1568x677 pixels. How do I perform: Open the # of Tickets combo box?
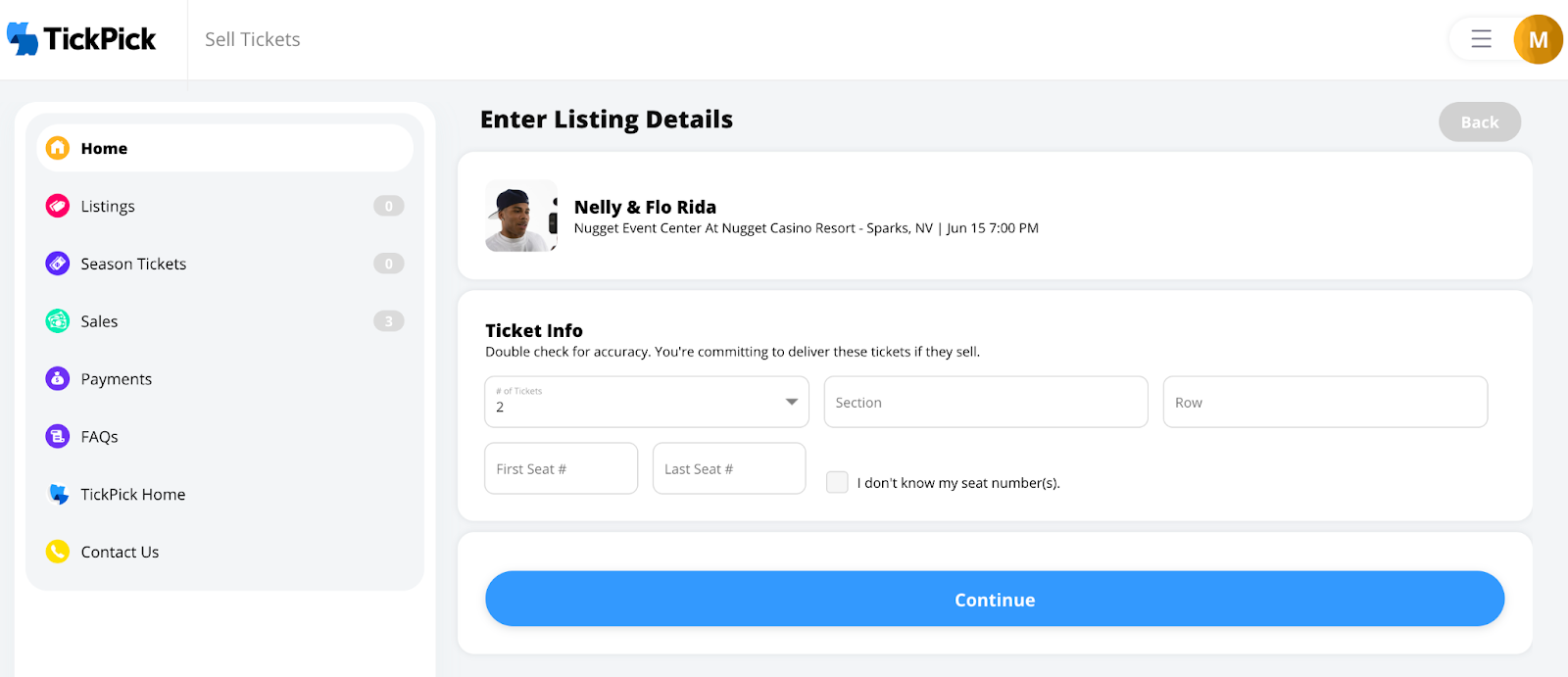[647, 402]
